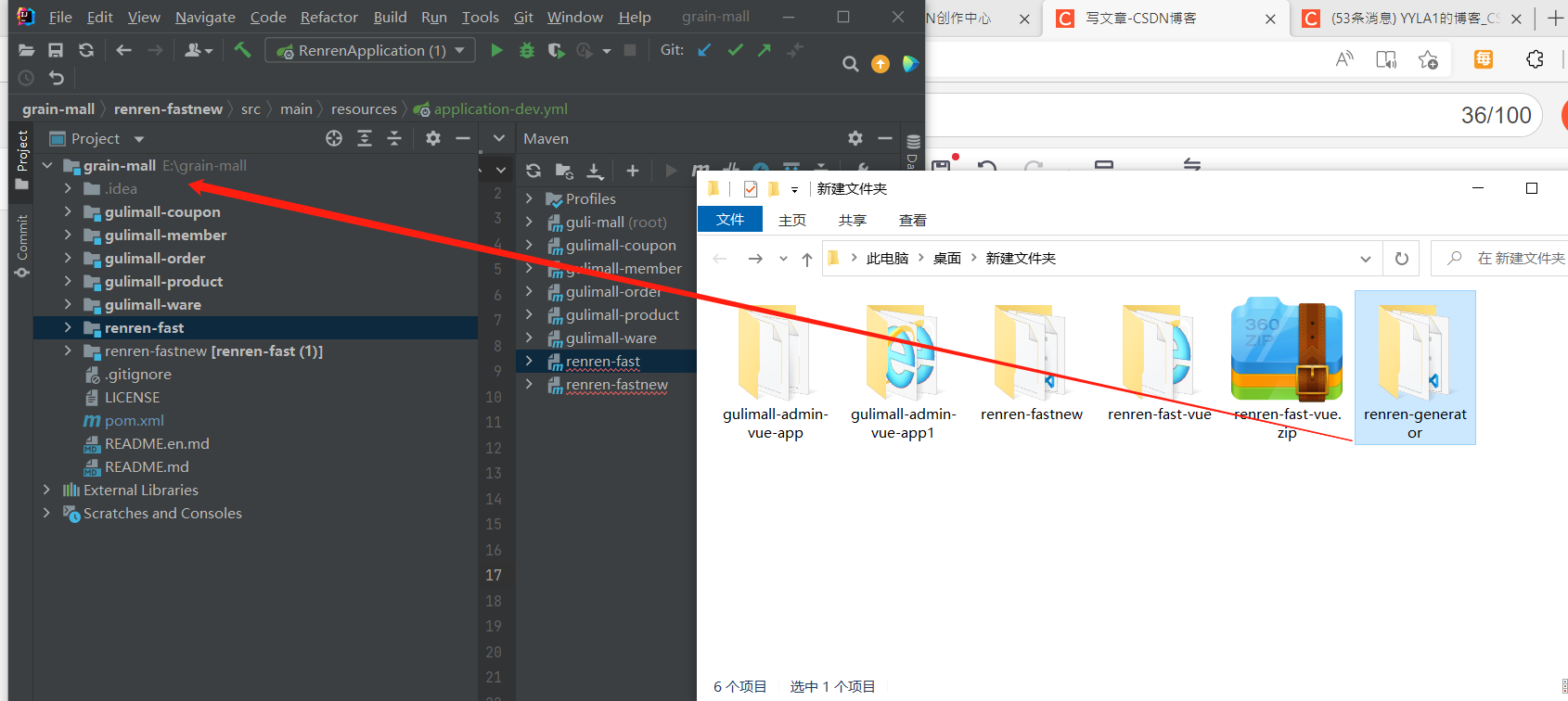Select the renren-fast-vue.zip archive
Screen dimensions: 1568x701
tap(1287, 368)
